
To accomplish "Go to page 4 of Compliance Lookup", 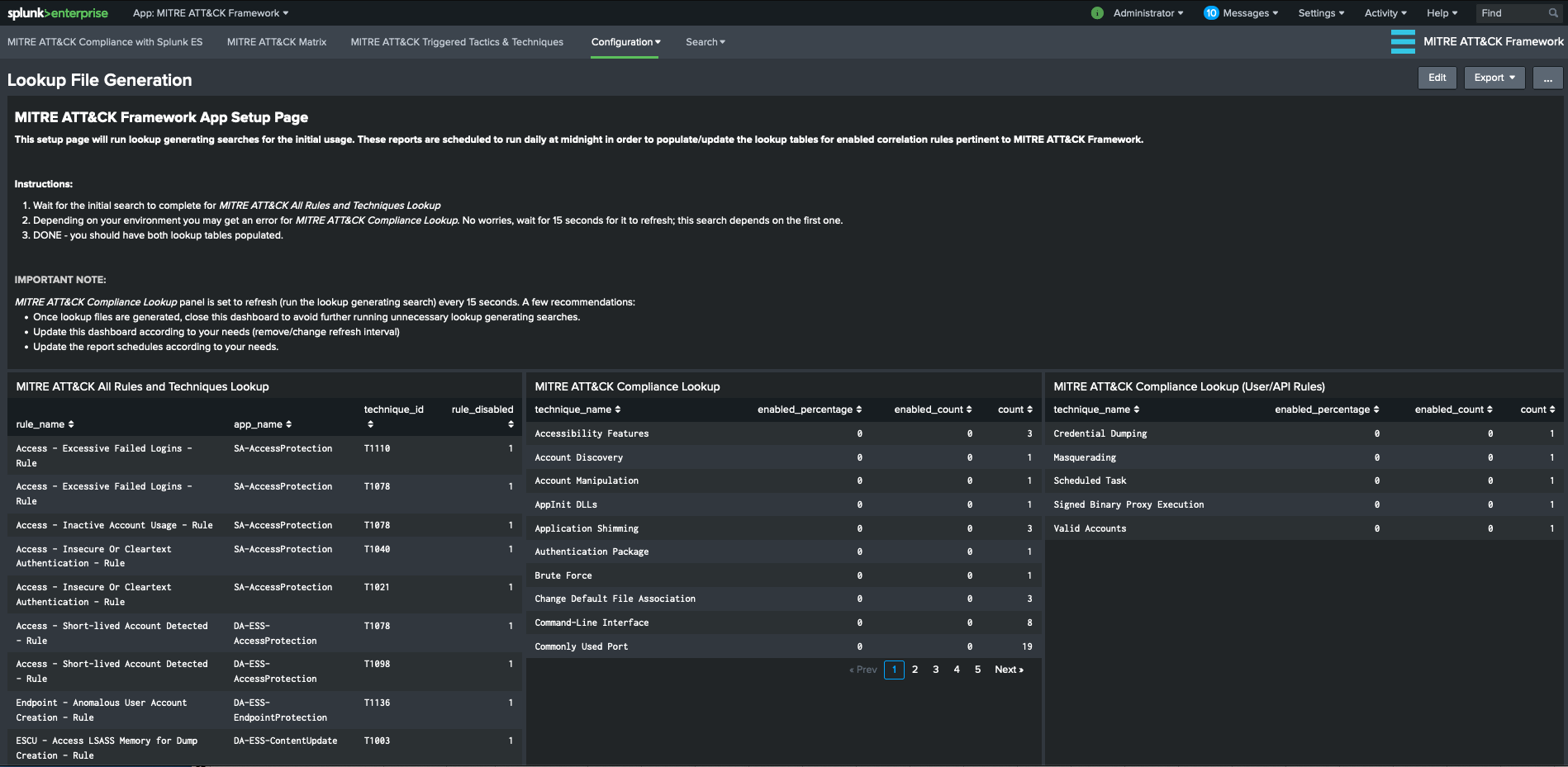I will tap(957, 670).
